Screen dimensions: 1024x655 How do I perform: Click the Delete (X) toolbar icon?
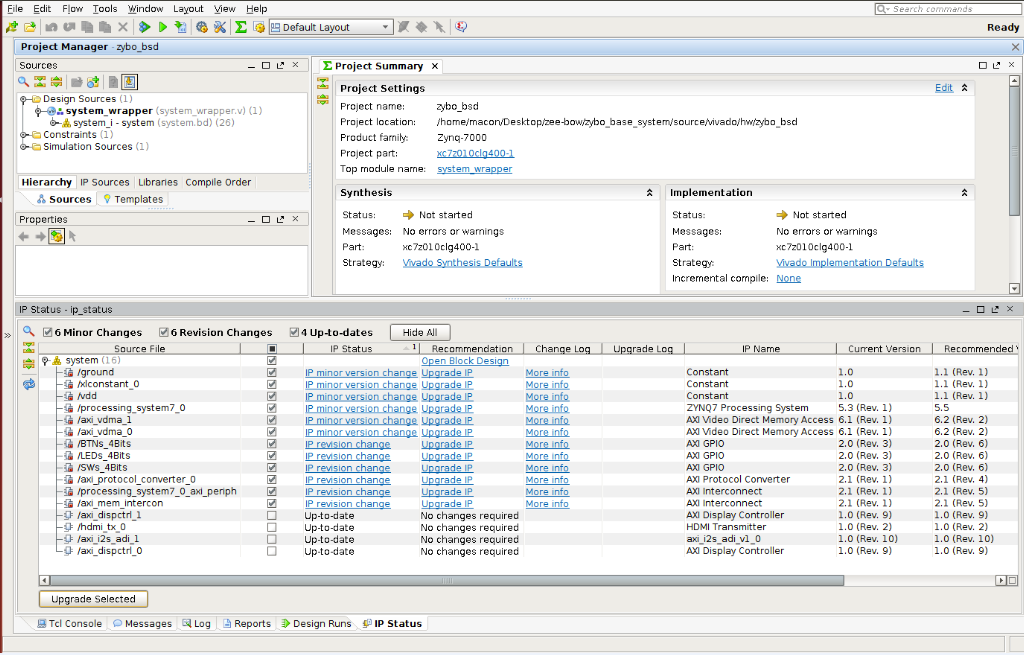(x=123, y=27)
